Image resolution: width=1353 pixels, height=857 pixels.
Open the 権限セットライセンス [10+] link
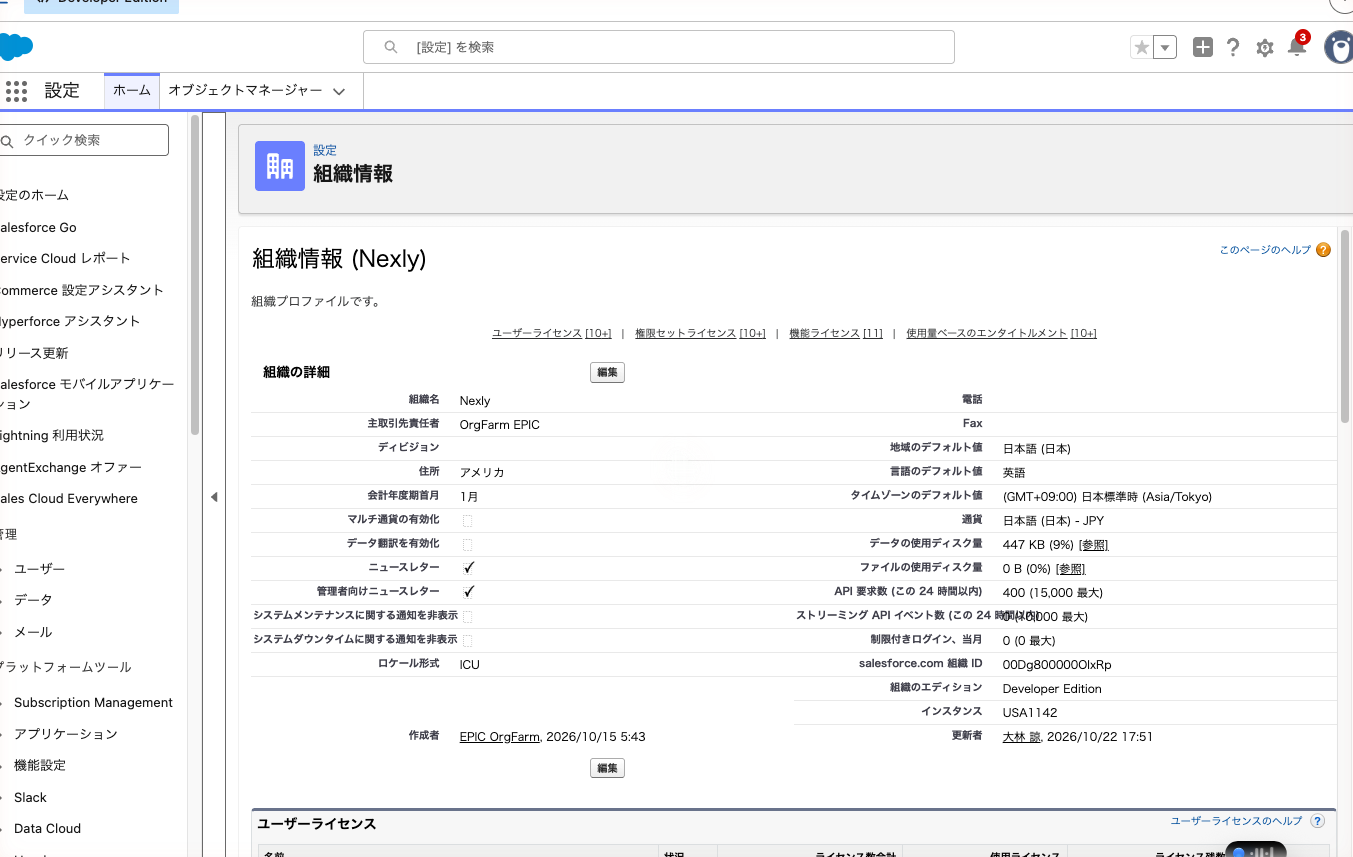pos(700,333)
